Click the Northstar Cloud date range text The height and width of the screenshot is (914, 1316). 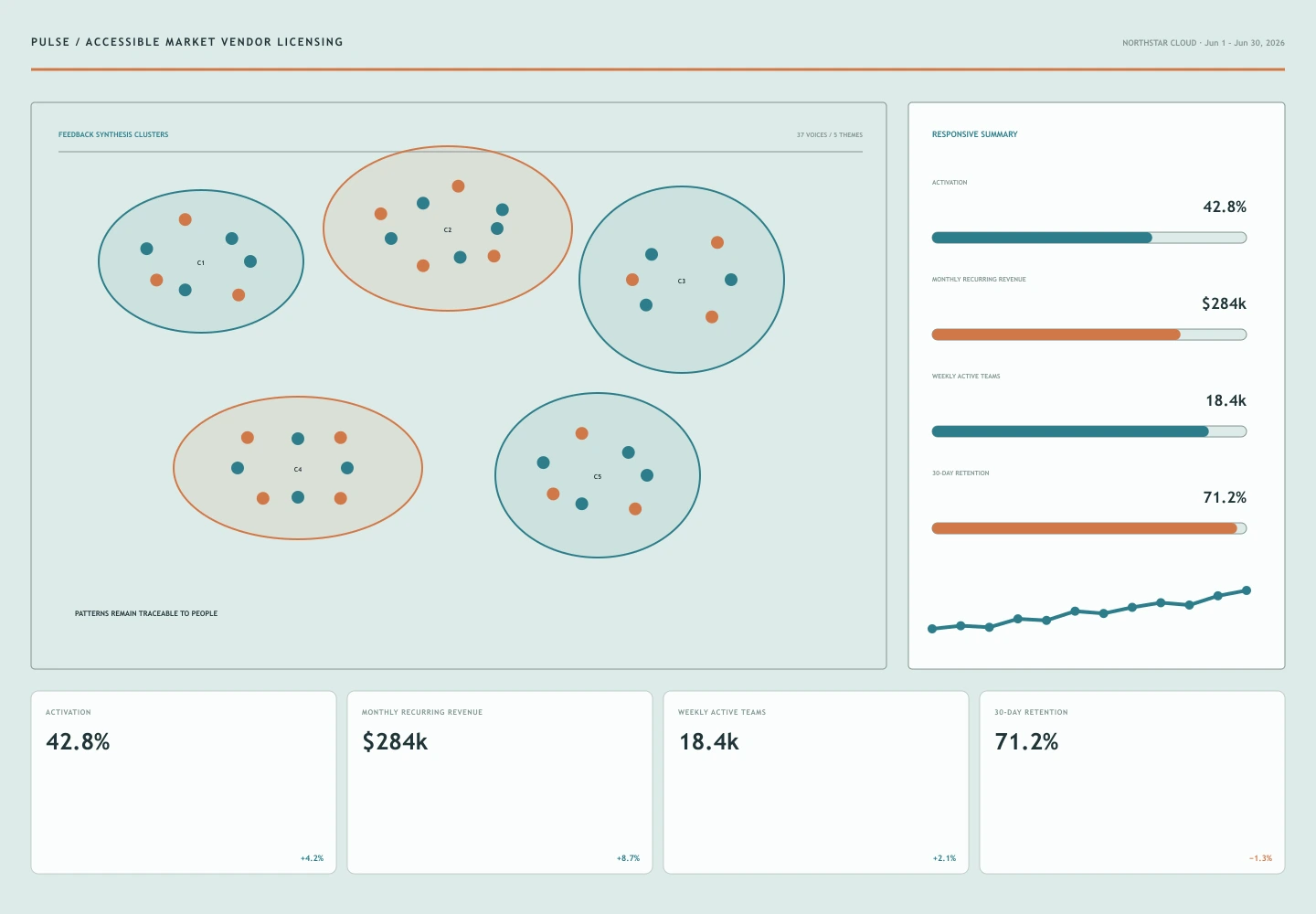pyautogui.click(x=1204, y=43)
